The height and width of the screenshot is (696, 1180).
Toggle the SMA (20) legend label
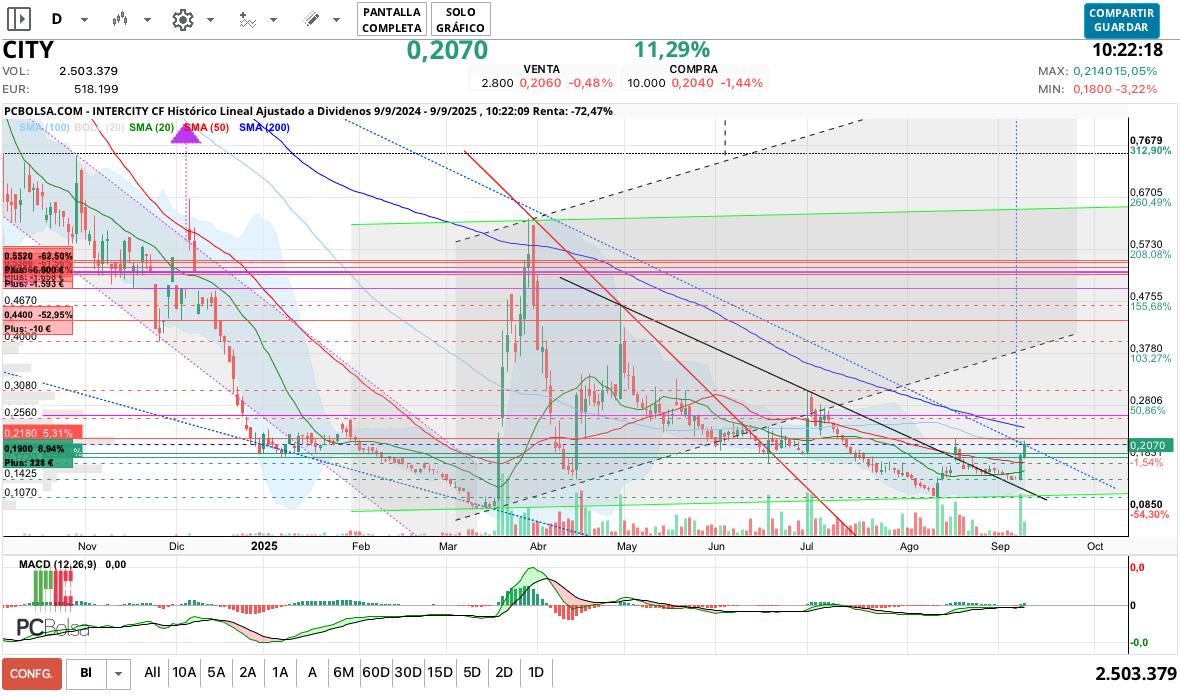(151, 127)
